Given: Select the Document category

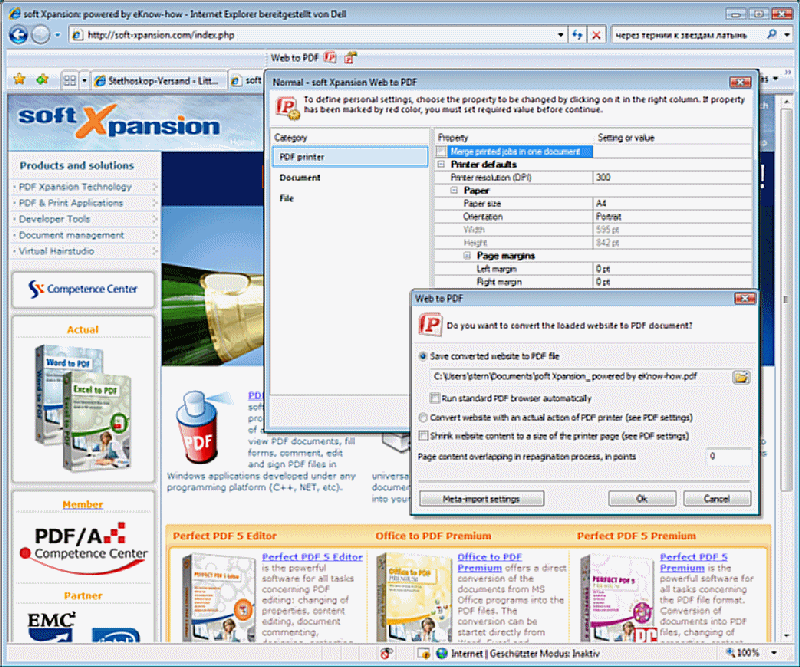Looking at the screenshot, I should [299, 178].
